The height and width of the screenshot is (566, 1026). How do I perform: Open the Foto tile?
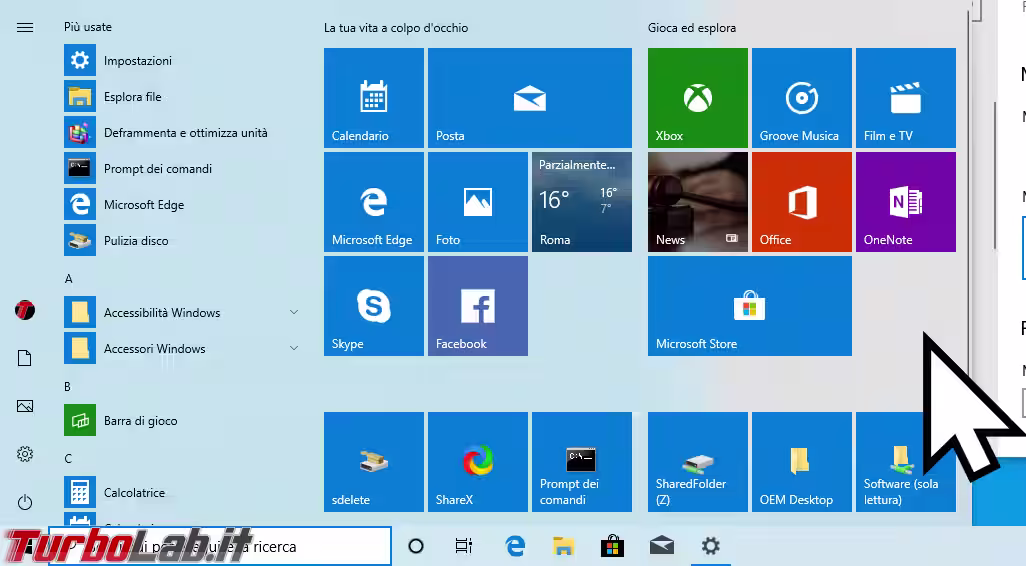pyautogui.click(x=478, y=202)
